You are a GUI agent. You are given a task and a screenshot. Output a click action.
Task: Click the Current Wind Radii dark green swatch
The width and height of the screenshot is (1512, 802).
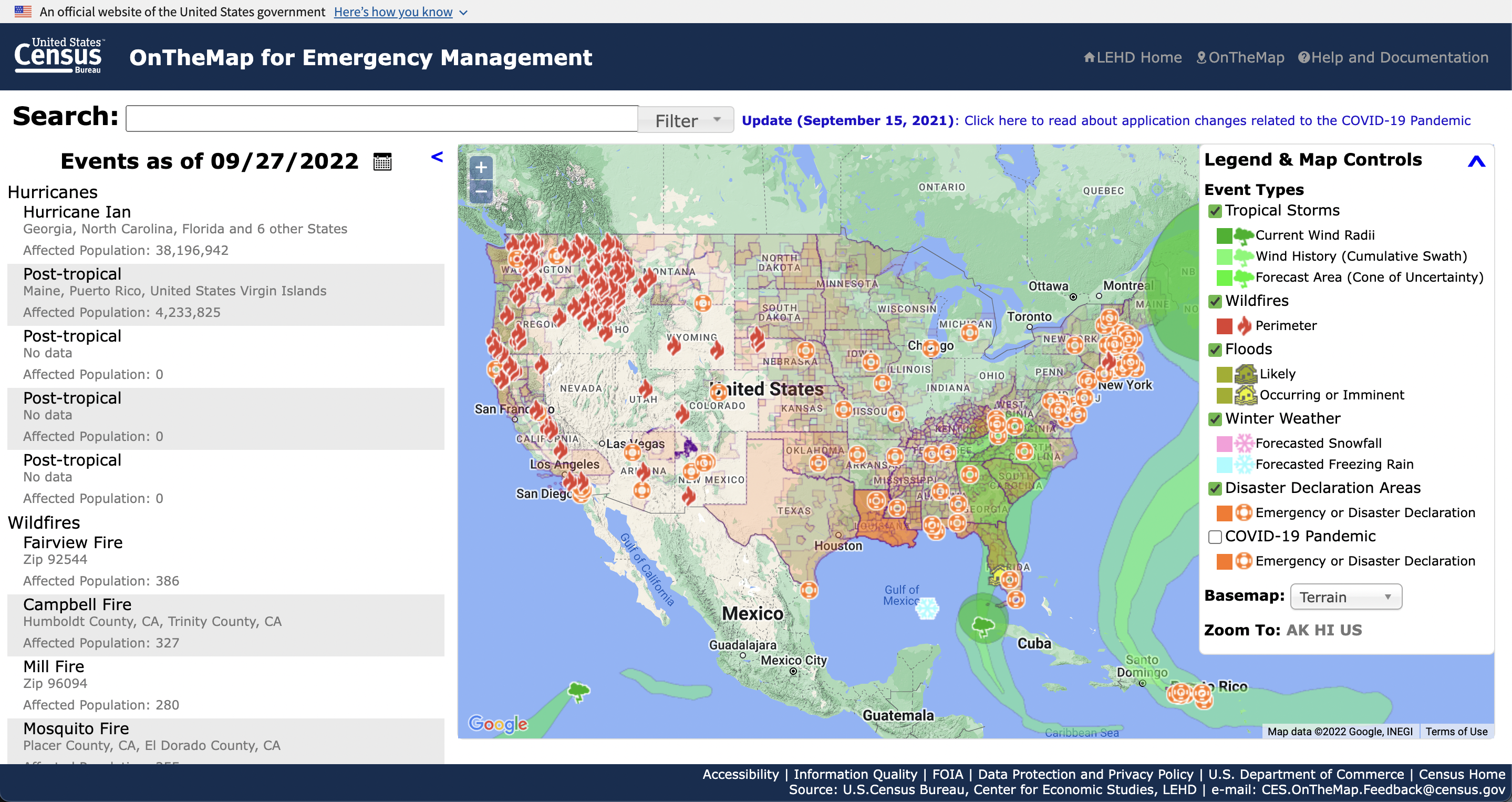point(1225,236)
